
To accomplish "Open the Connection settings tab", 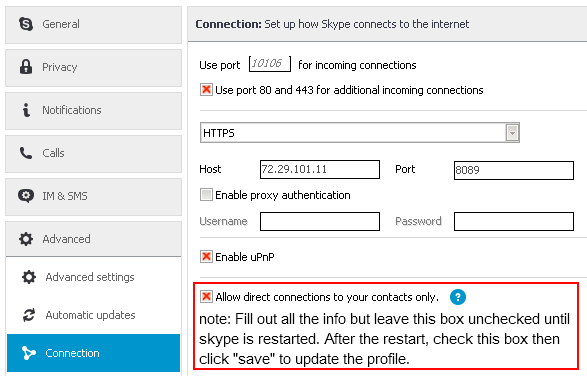I will 94,353.
